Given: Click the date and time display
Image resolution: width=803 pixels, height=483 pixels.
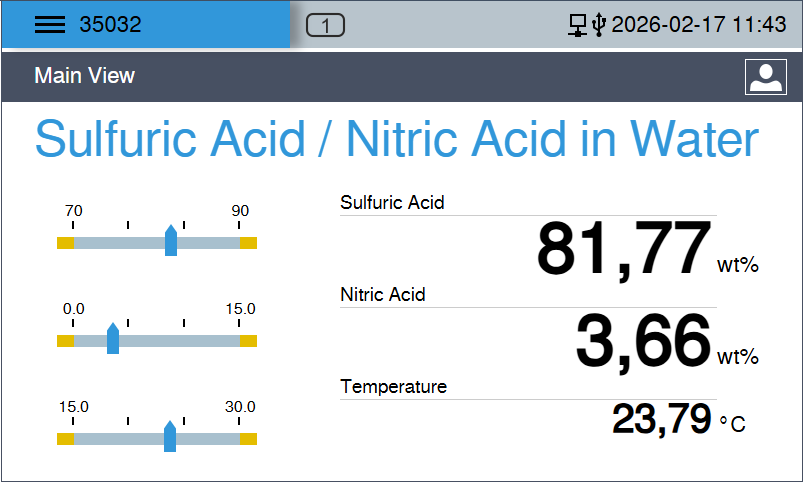Looking at the screenshot, I should (699, 25).
